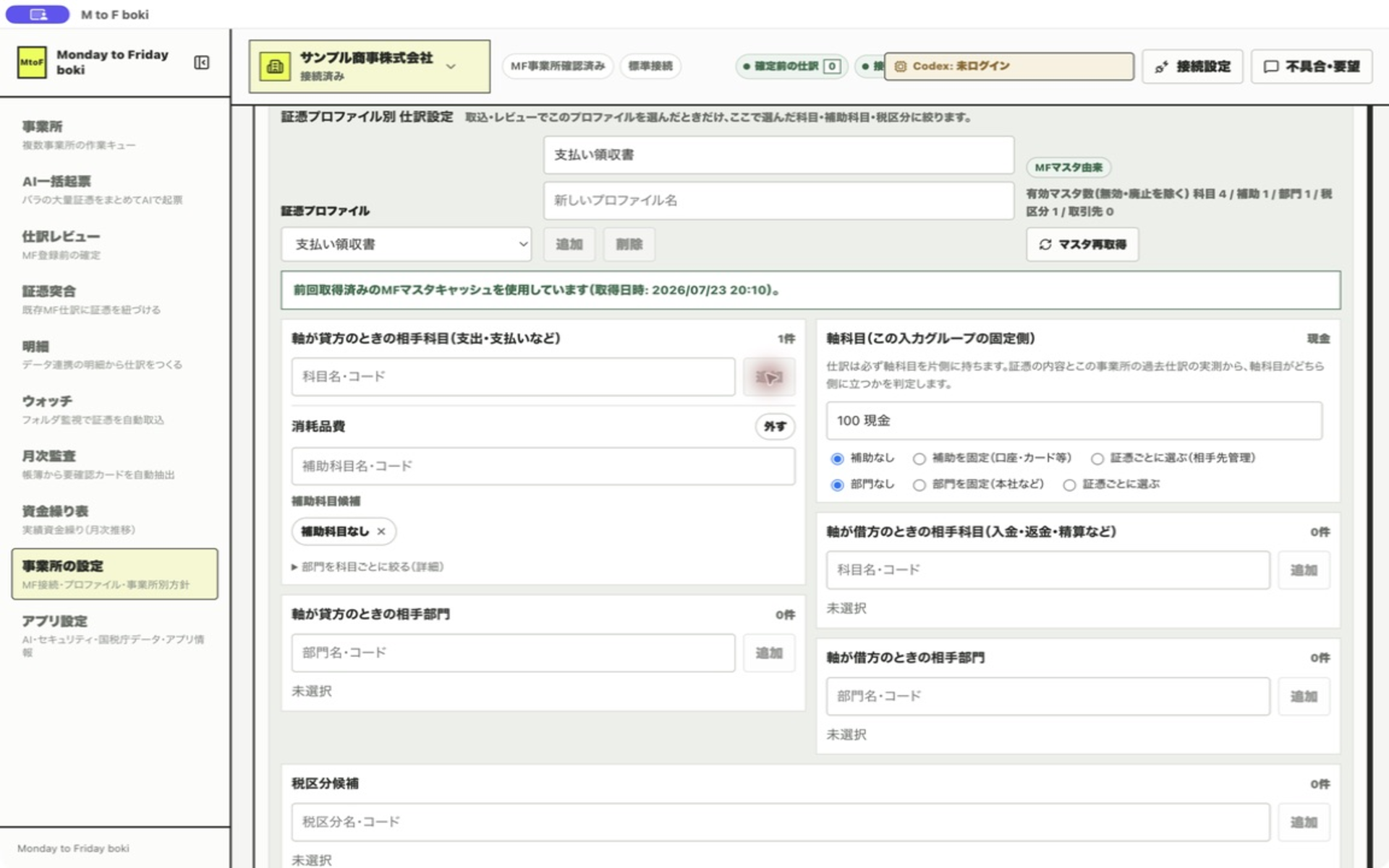Go to 事業所 in the sidebar
Screen dimensions: 1389x868
116,135
